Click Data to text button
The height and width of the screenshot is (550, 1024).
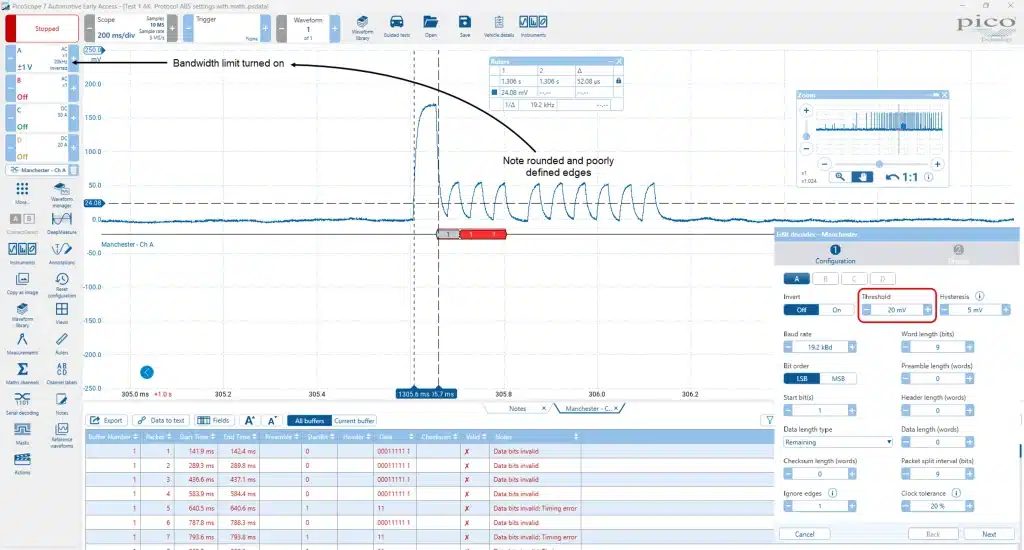(x=161, y=421)
